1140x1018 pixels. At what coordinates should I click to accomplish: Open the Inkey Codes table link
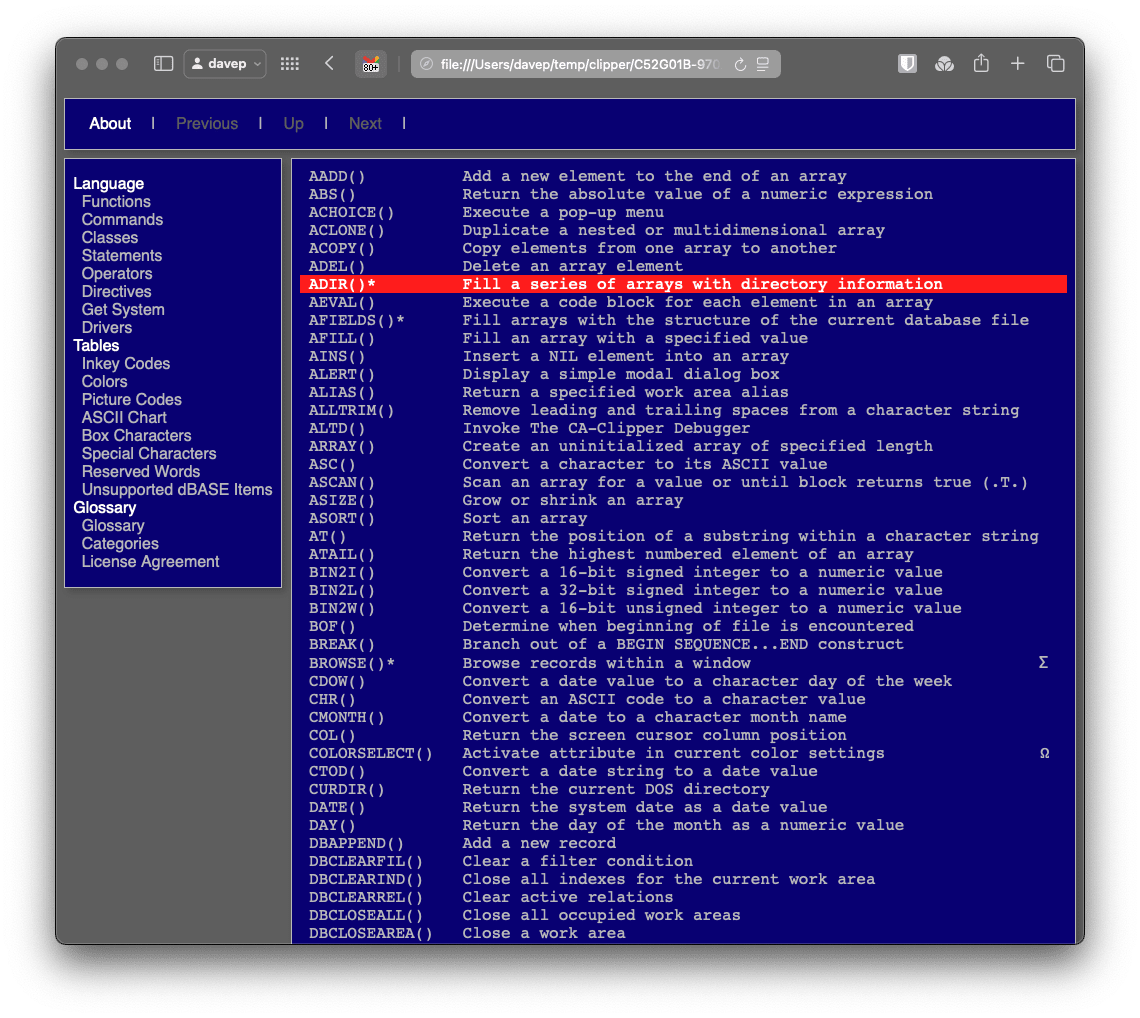[126, 364]
